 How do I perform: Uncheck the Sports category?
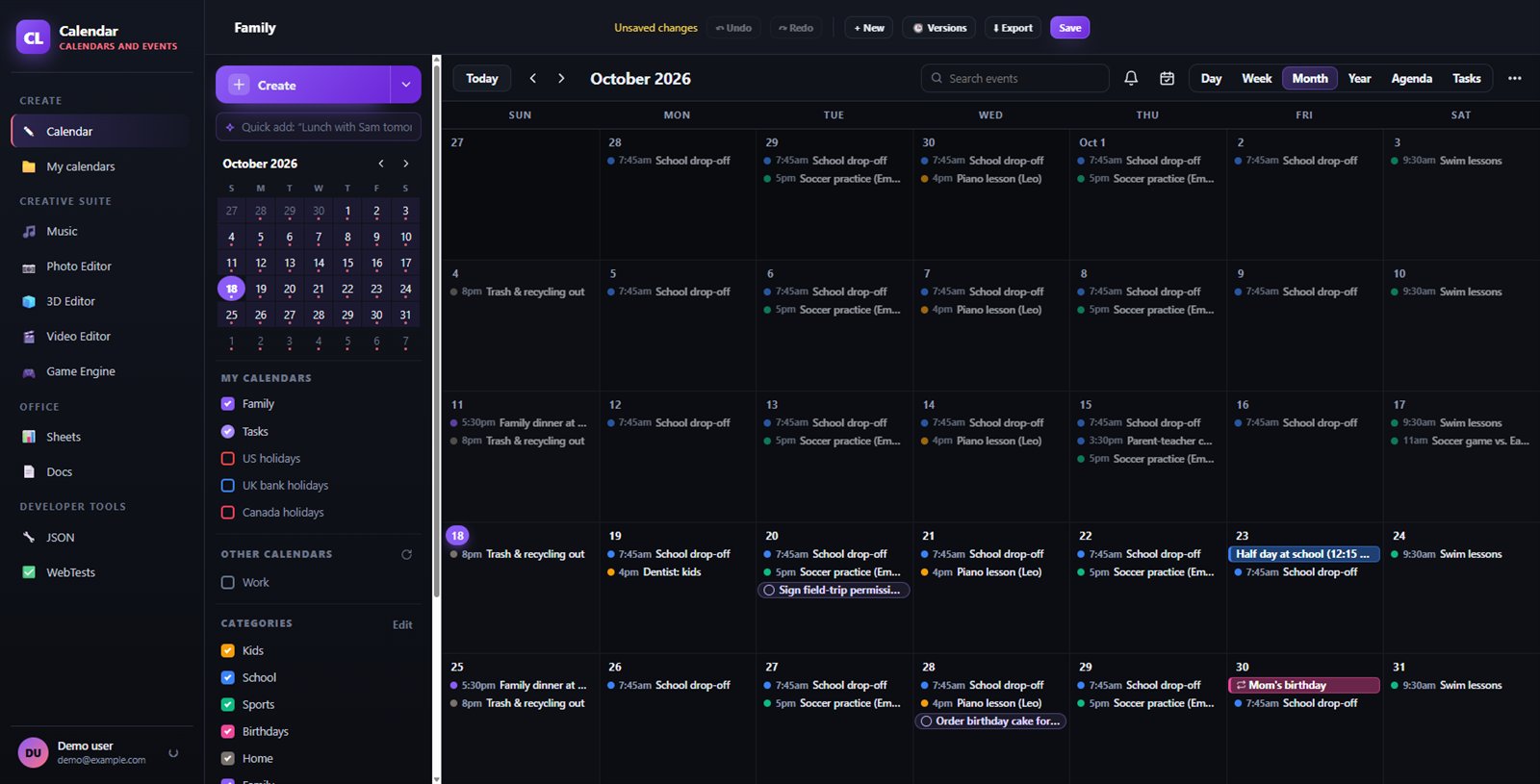228,704
